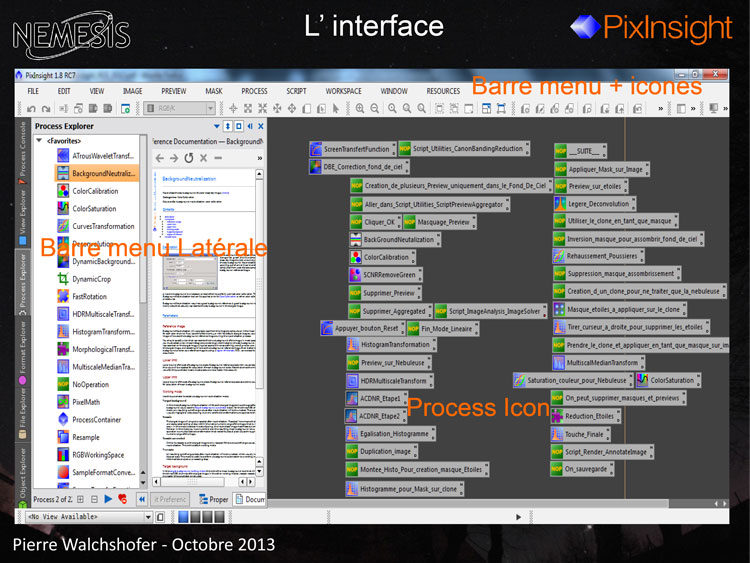Go back in documentation browser
Viewport: 750px width, 563px height.
(x=160, y=158)
